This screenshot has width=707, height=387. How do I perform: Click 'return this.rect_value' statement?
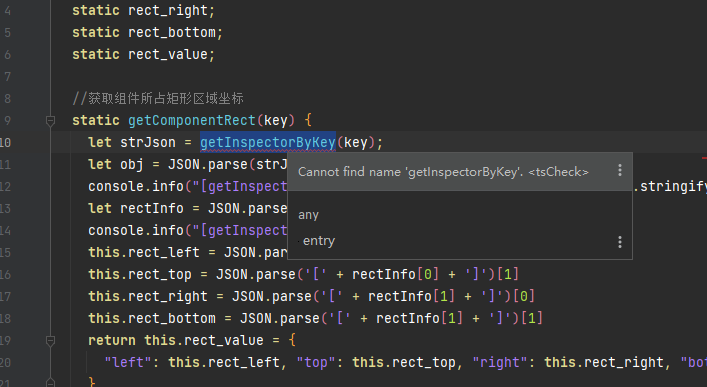point(192,341)
